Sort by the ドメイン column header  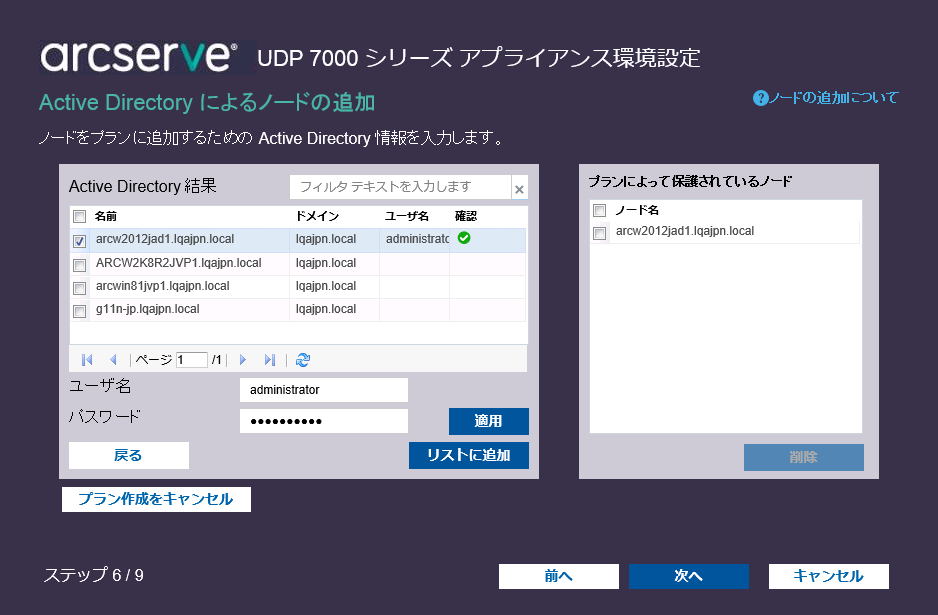point(318,216)
